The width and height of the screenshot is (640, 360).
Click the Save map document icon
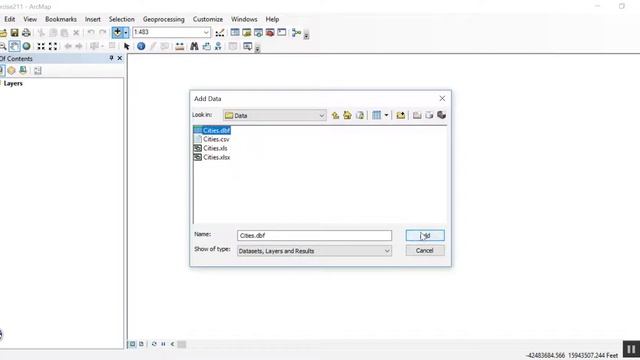click(x=15, y=33)
